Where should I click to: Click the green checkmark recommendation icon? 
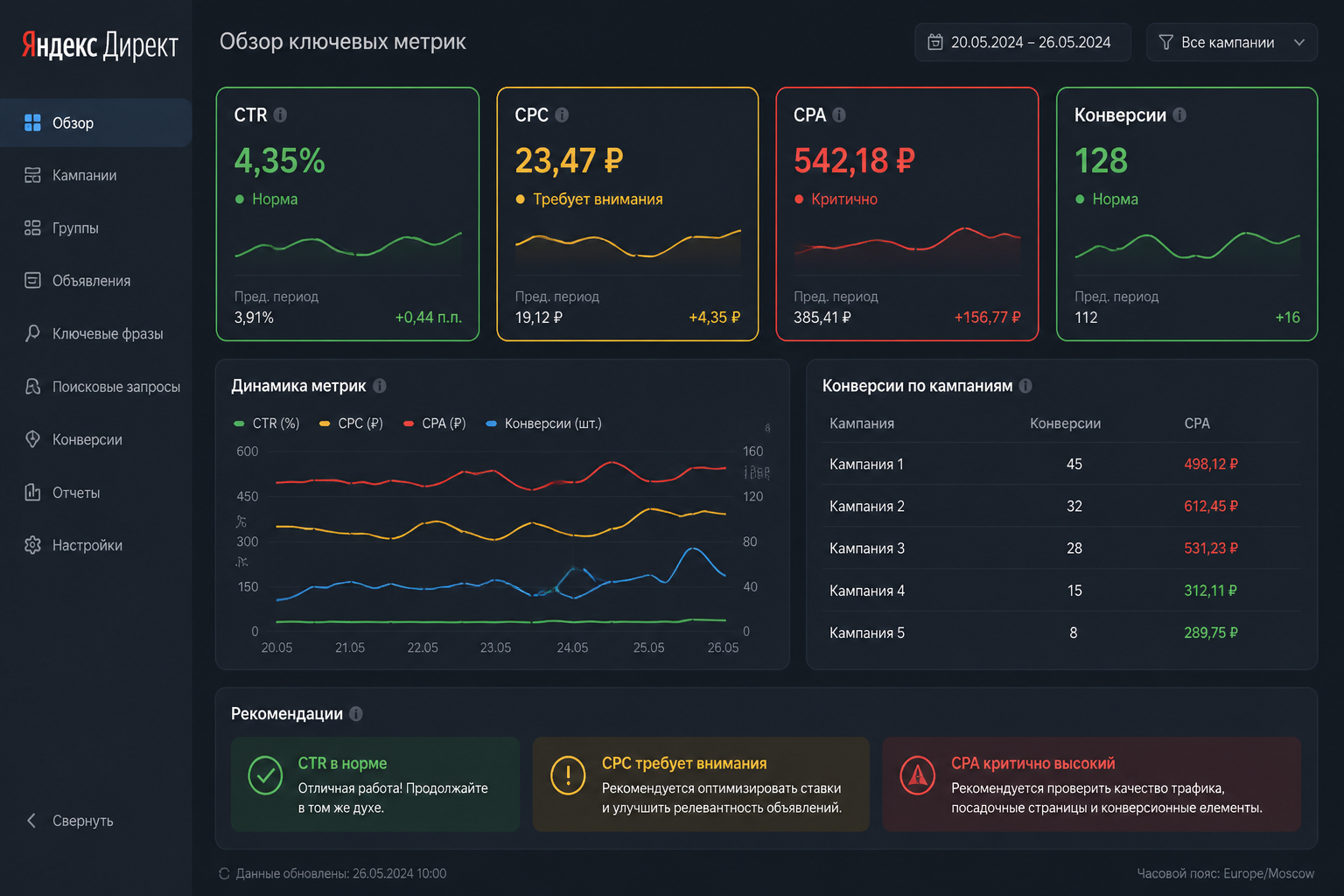(x=265, y=775)
